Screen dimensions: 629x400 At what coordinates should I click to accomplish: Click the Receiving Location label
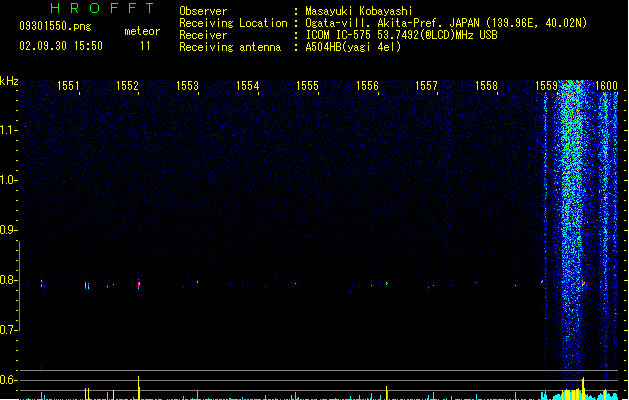[x=233, y=23]
